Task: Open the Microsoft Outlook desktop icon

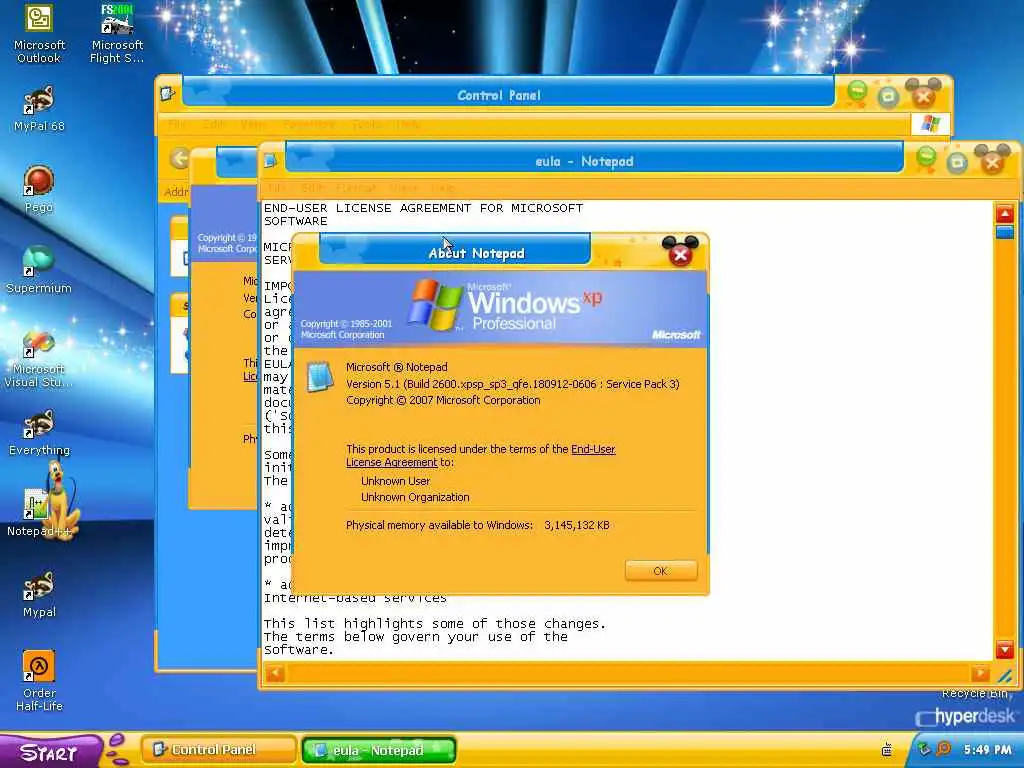Action: [x=39, y=33]
